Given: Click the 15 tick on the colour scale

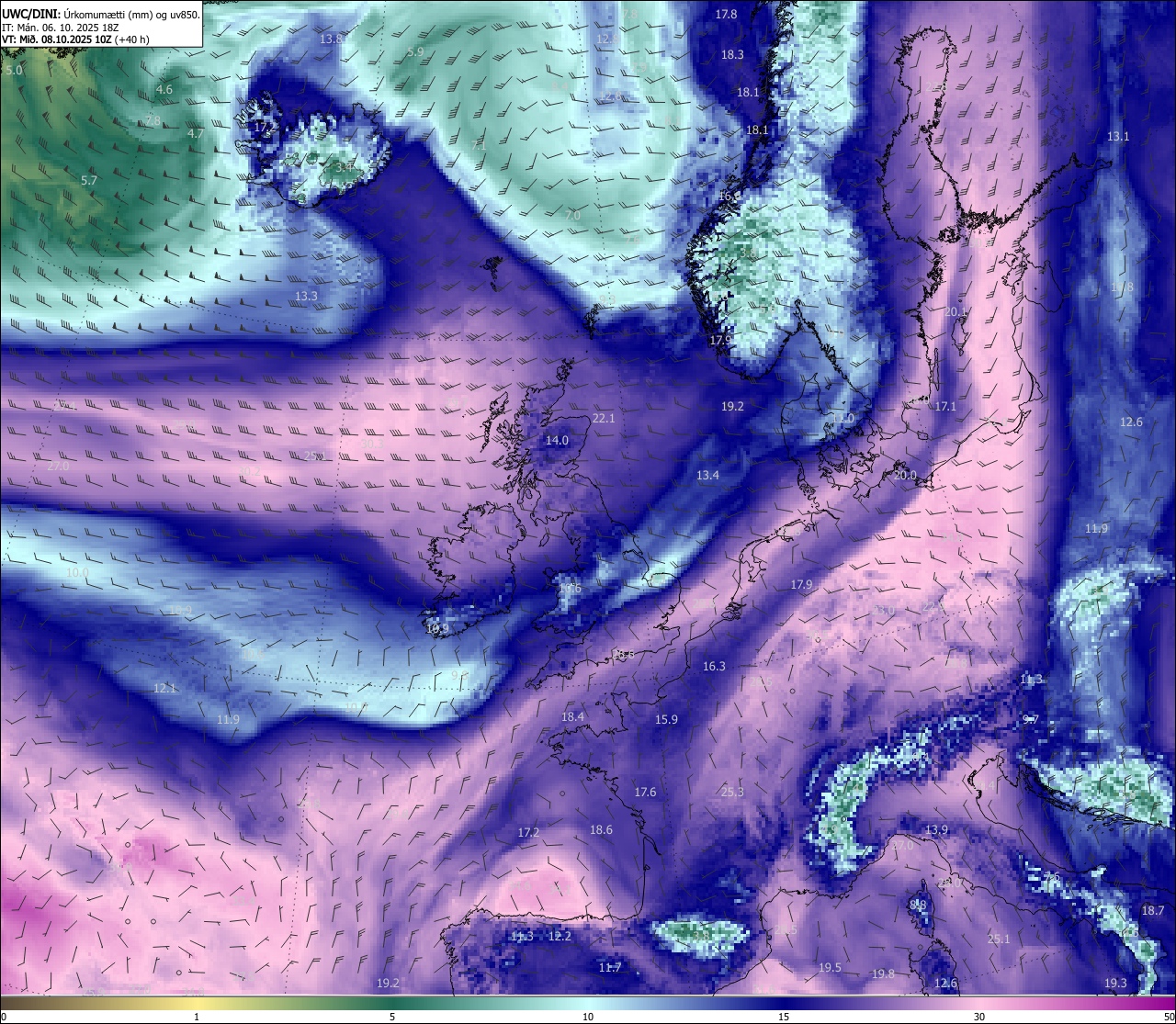Looking at the screenshot, I should coord(784,1017).
